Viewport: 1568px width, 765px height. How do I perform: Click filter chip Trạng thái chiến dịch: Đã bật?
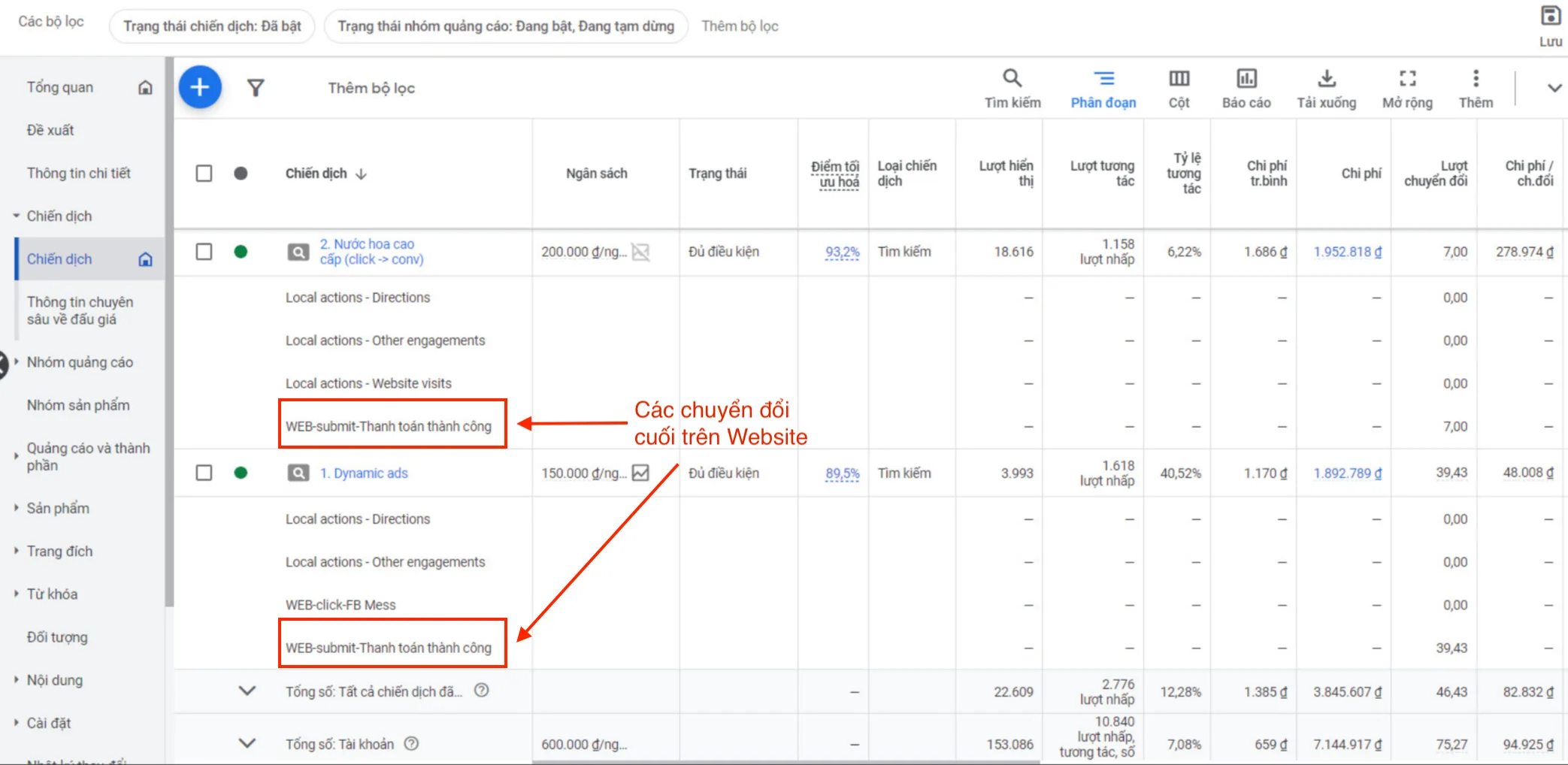pos(212,26)
